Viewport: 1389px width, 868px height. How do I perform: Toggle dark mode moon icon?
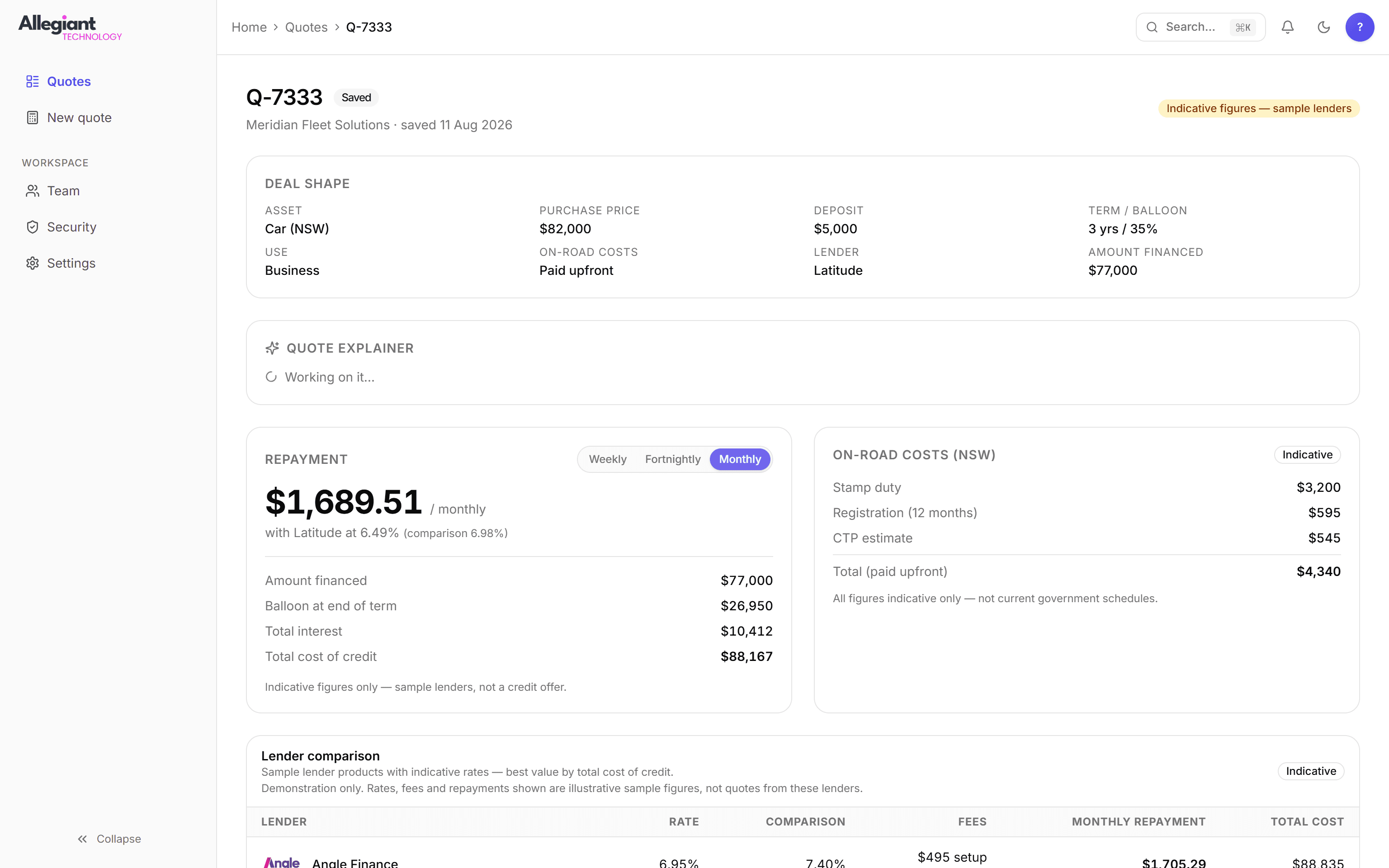point(1323,27)
